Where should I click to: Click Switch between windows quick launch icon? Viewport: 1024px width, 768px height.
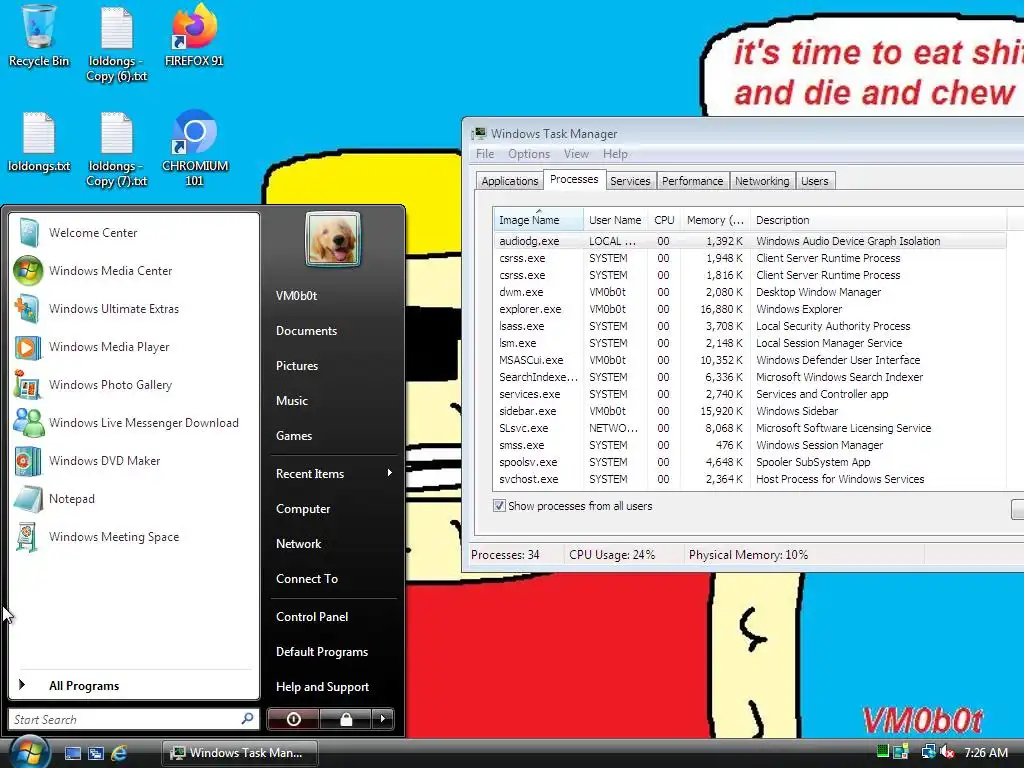[96, 753]
